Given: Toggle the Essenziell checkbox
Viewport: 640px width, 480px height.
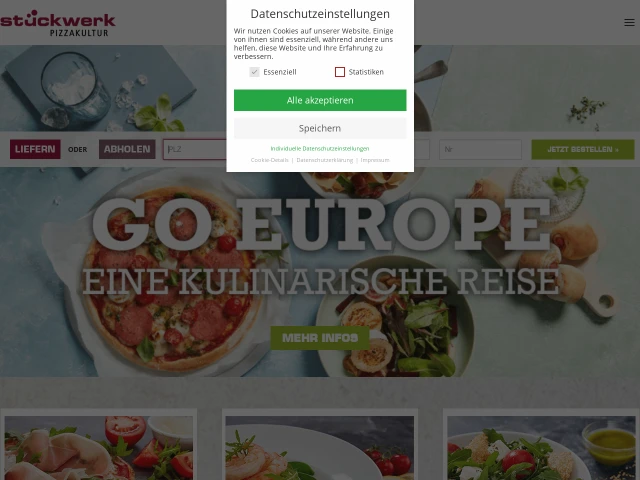Looking at the screenshot, I should coord(254,72).
